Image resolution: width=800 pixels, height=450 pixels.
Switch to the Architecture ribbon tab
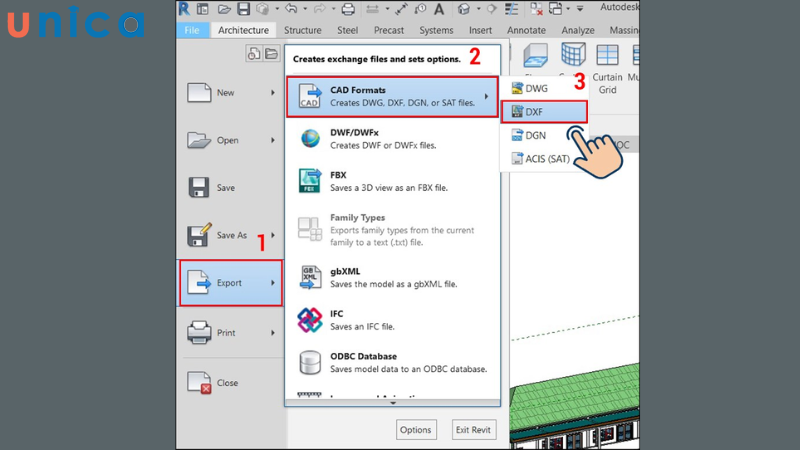pos(243,30)
